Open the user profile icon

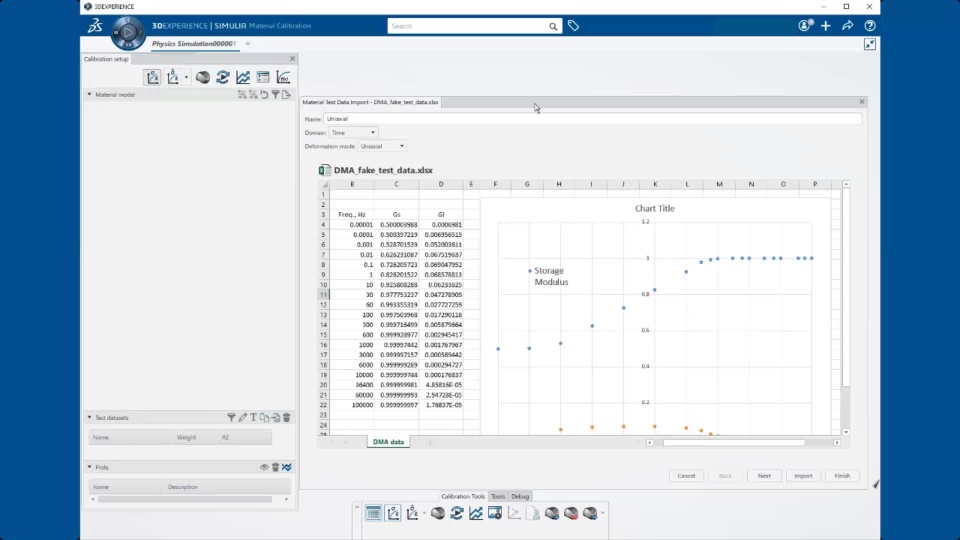click(x=805, y=26)
